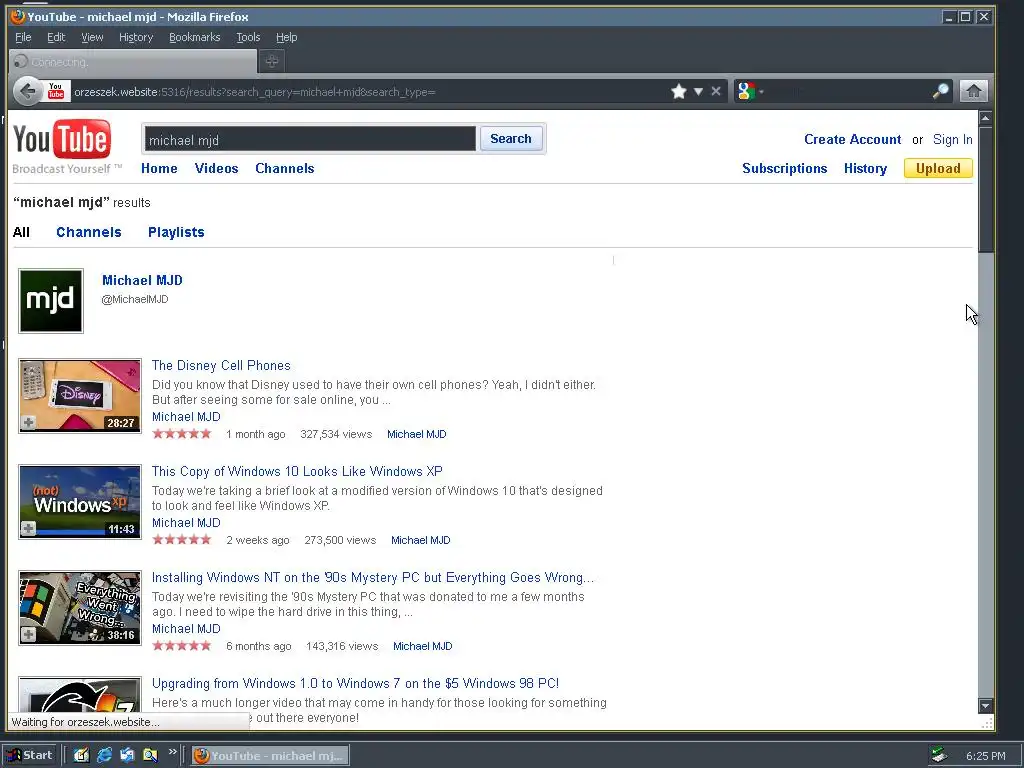Click star rating of Windows 10 XP video
This screenshot has height=768, width=1024.
pos(182,539)
